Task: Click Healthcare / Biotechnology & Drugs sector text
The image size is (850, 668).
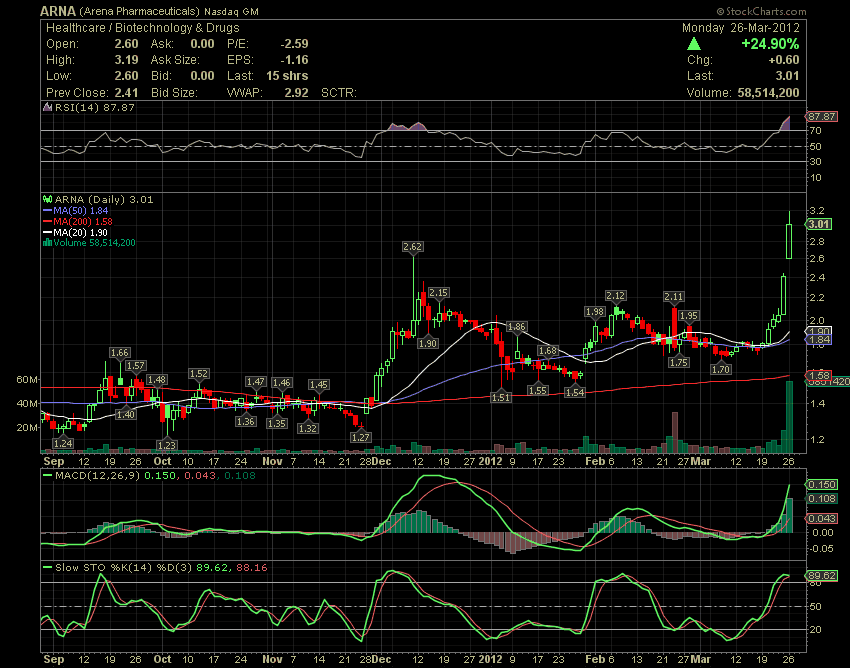Action: pos(143,28)
